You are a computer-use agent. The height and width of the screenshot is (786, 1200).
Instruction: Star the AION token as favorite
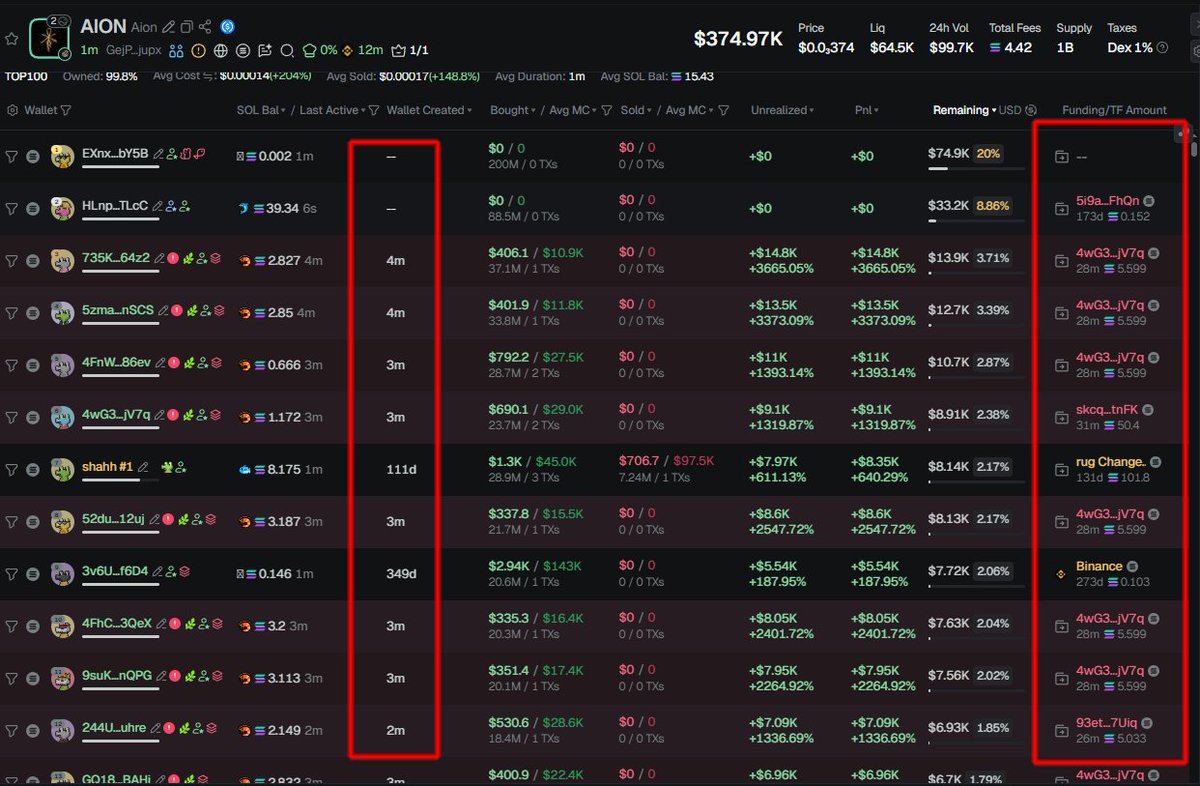tap(12, 39)
